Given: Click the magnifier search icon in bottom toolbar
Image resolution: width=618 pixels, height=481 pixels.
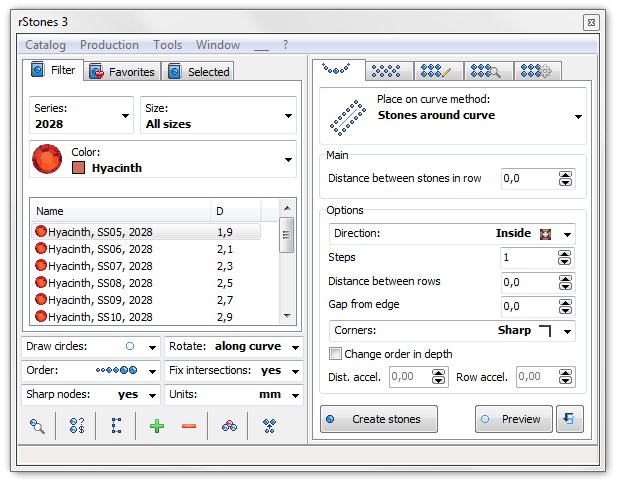Looking at the screenshot, I should coord(37,426).
